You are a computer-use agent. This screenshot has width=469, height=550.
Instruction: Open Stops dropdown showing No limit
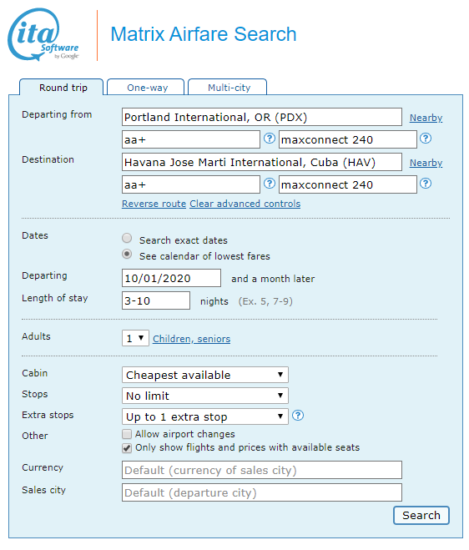point(205,396)
